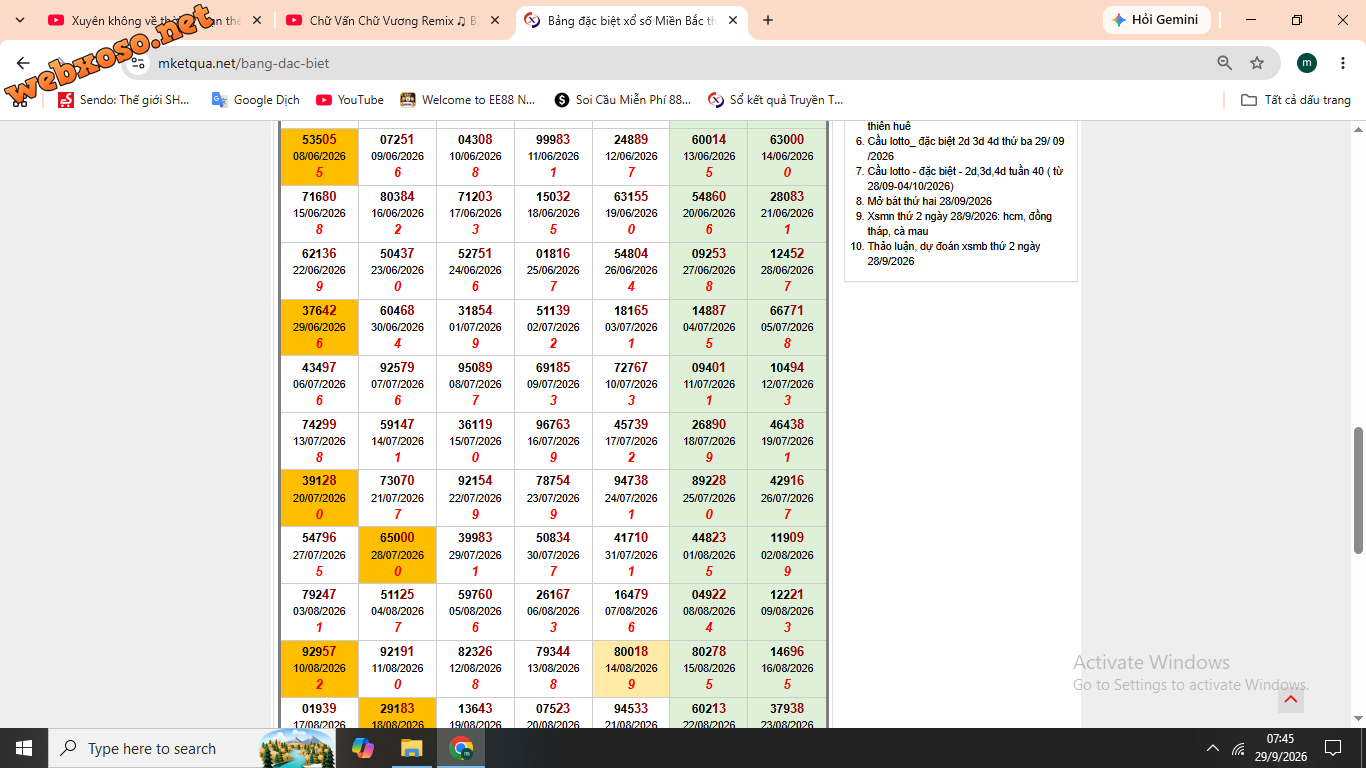Open the Sendo bookmark
This screenshot has width=1366, height=768.
pos(124,100)
